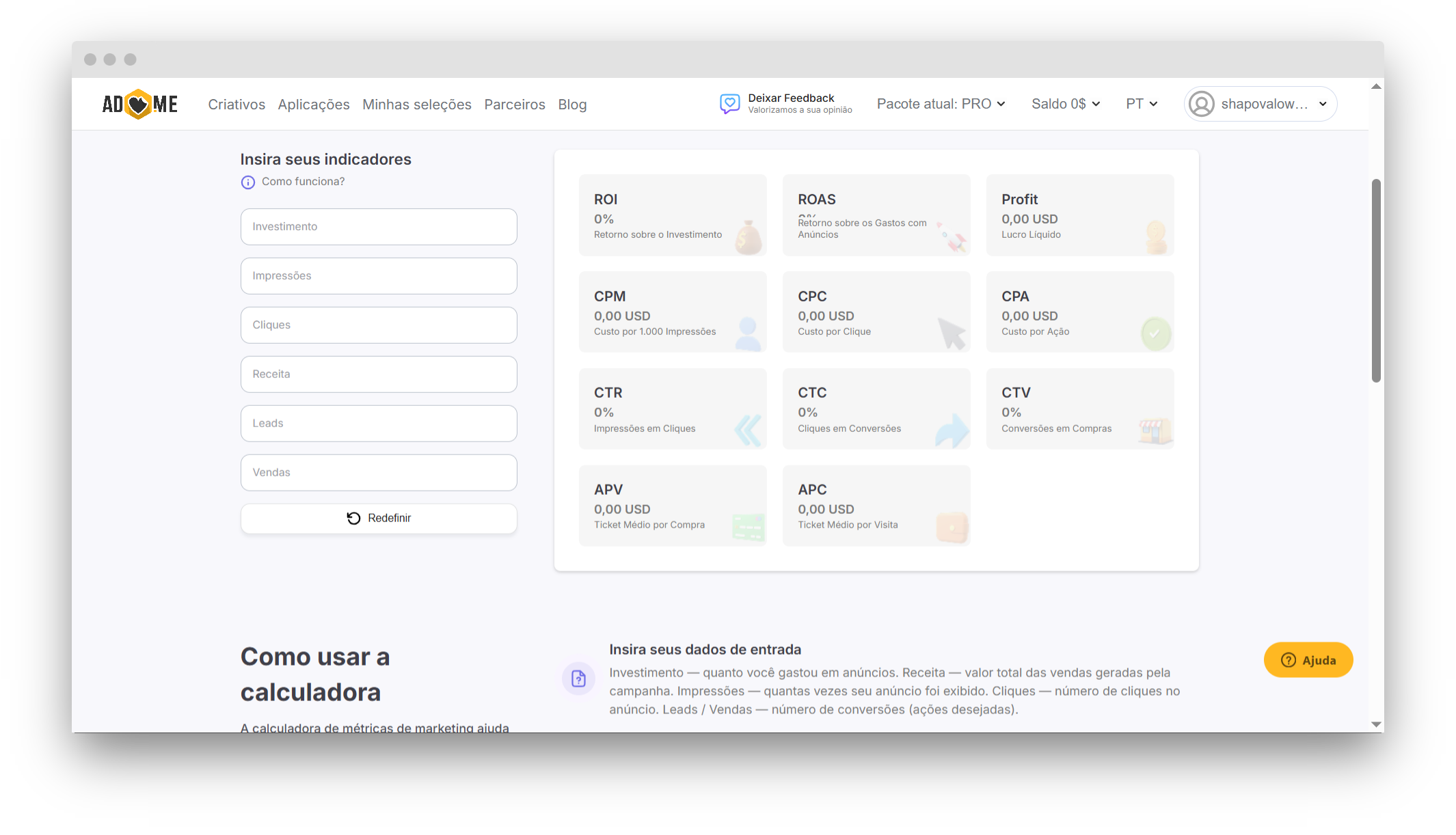Open the Criativos menu item
1456x835 pixels.
tap(237, 104)
